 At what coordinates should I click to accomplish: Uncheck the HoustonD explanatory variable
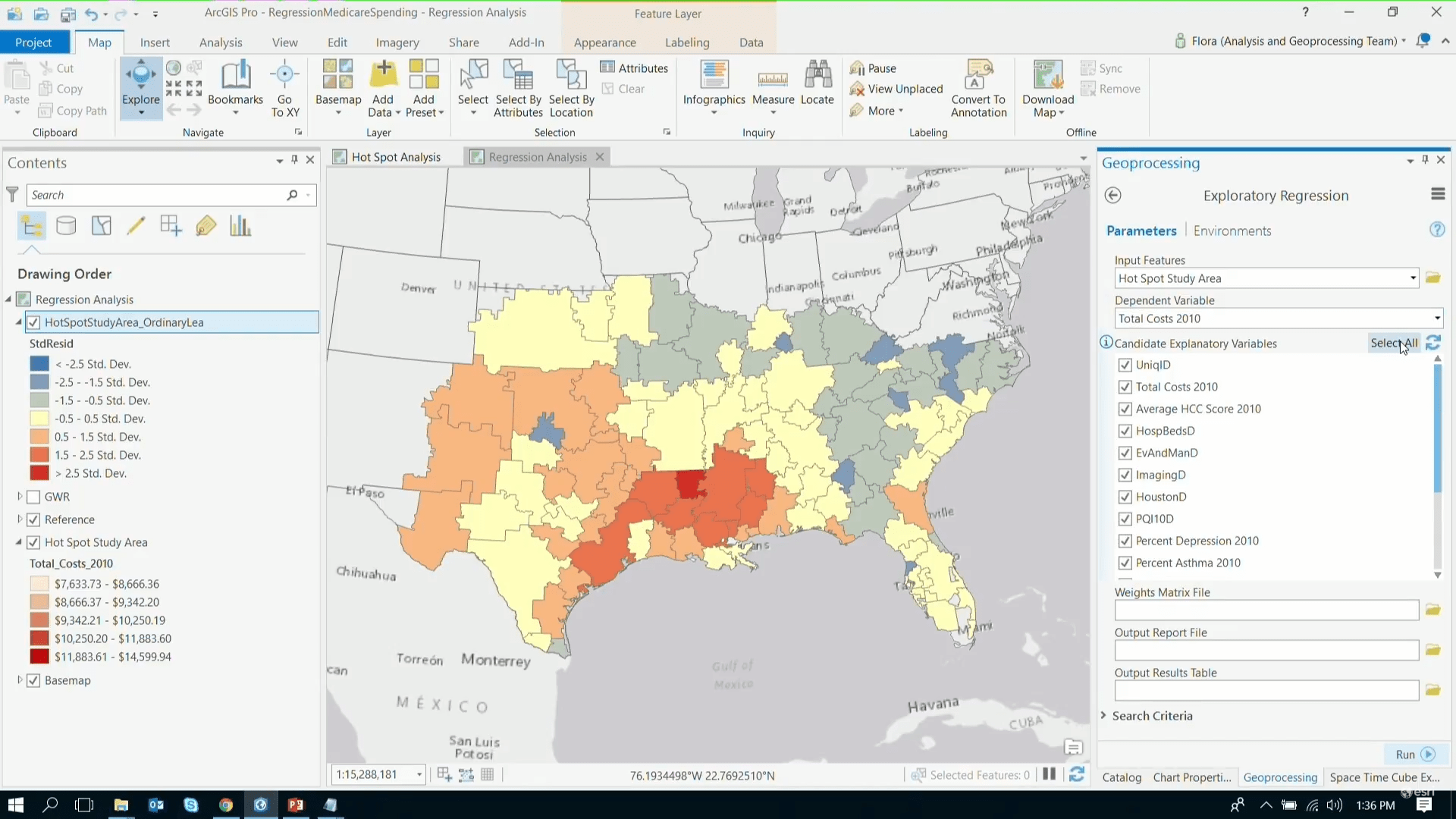[x=1125, y=497]
